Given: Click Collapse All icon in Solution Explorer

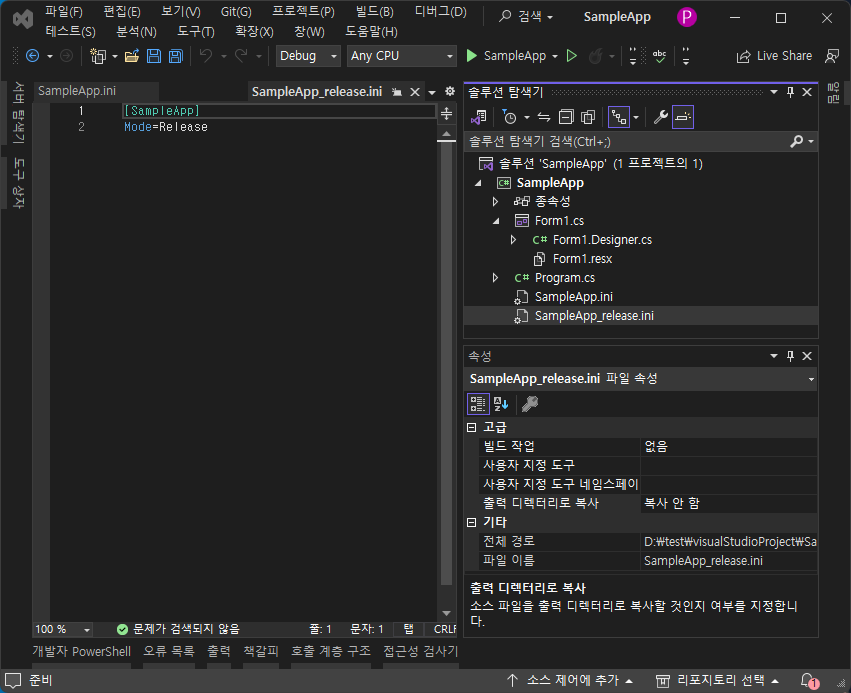Looking at the screenshot, I should [x=566, y=117].
